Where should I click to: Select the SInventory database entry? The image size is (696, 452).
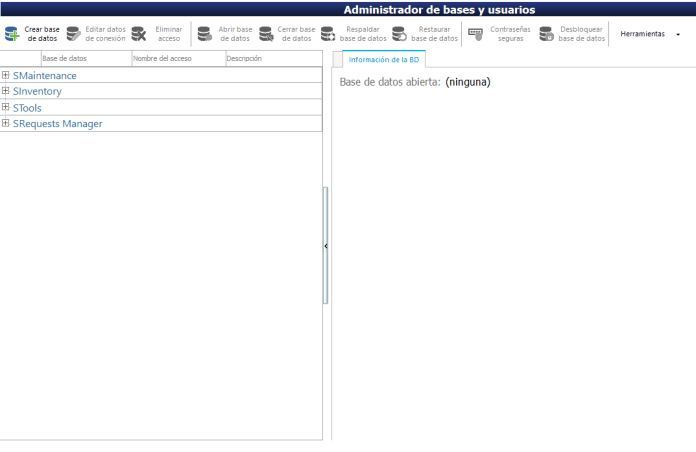[37, 91]
